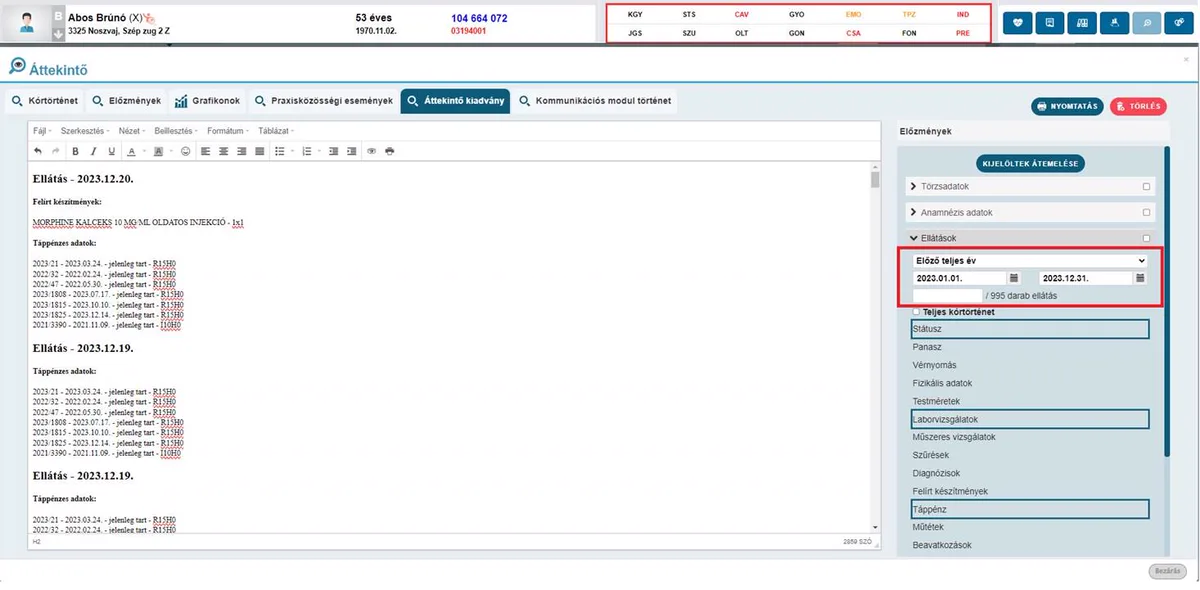Open the Nézet menu

pyautogui.click(x=131, y=131)
